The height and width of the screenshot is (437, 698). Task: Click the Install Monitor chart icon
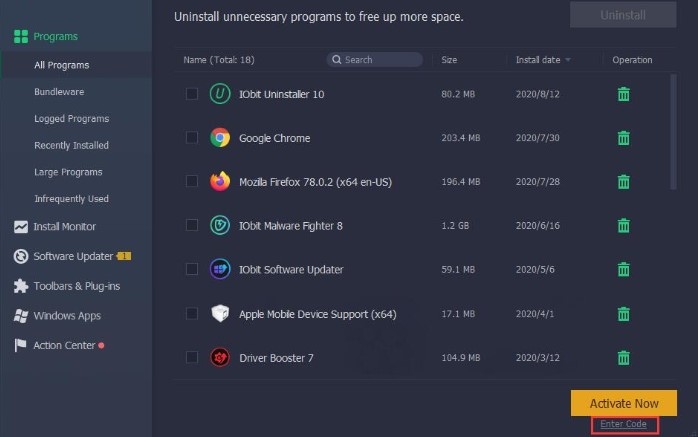pyautogui.click(x=20, y=227)
